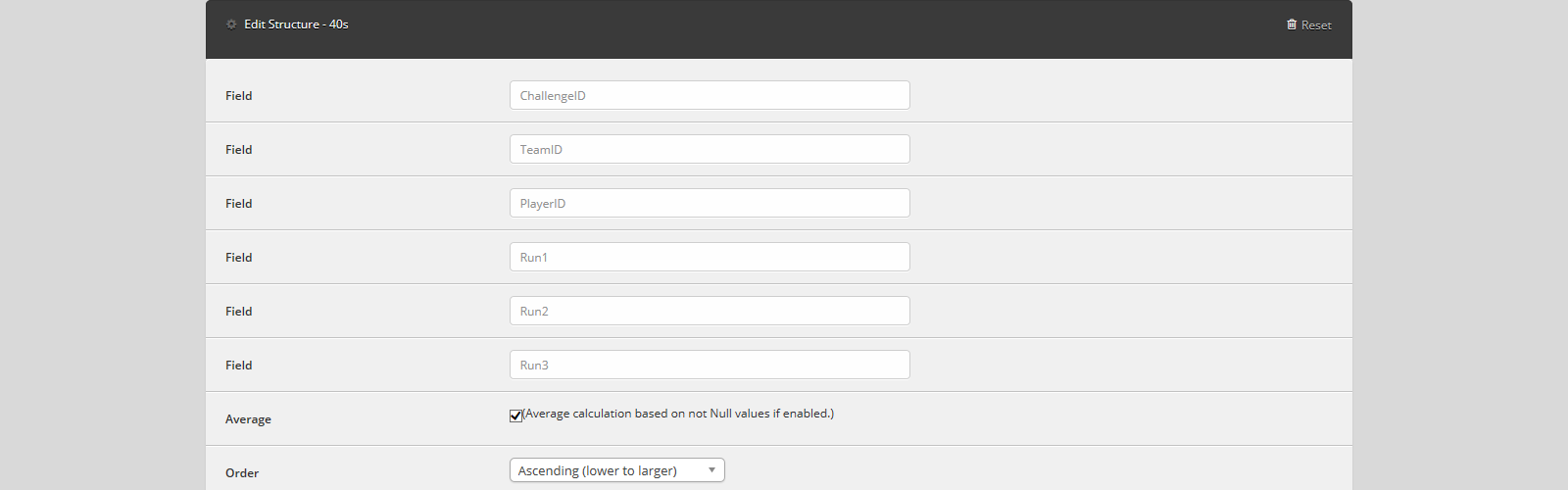Click into the Run3 input field
The image size is (1568, 490).
710,365
